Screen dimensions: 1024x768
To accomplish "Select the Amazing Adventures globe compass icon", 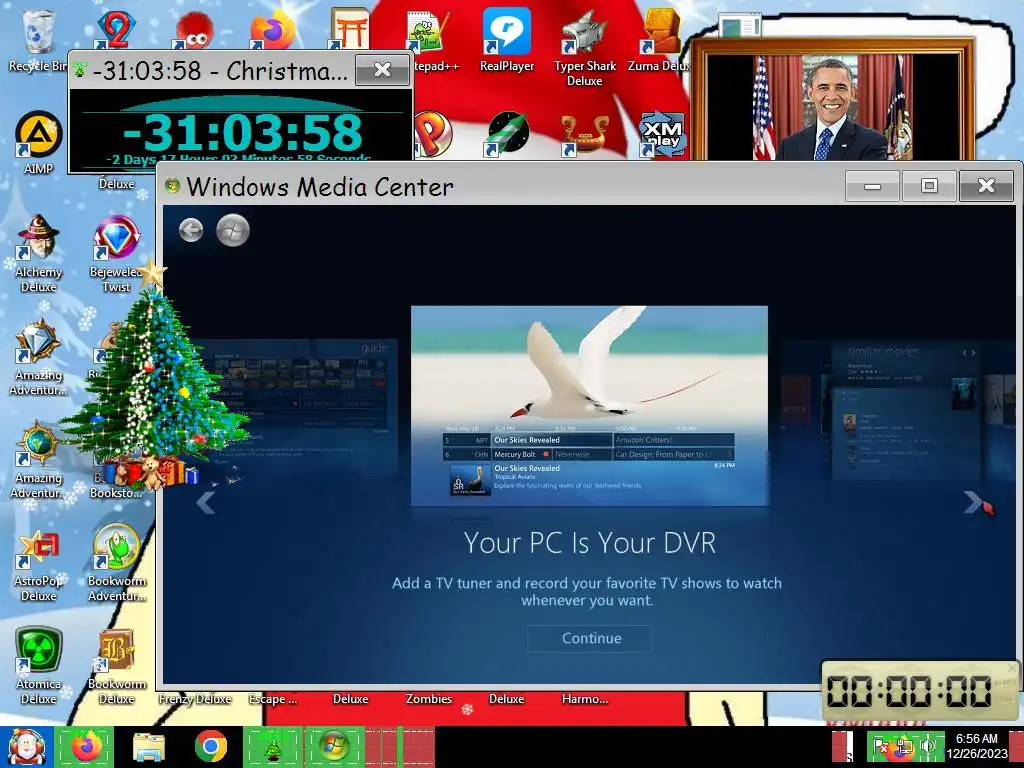I will point(38,460).
